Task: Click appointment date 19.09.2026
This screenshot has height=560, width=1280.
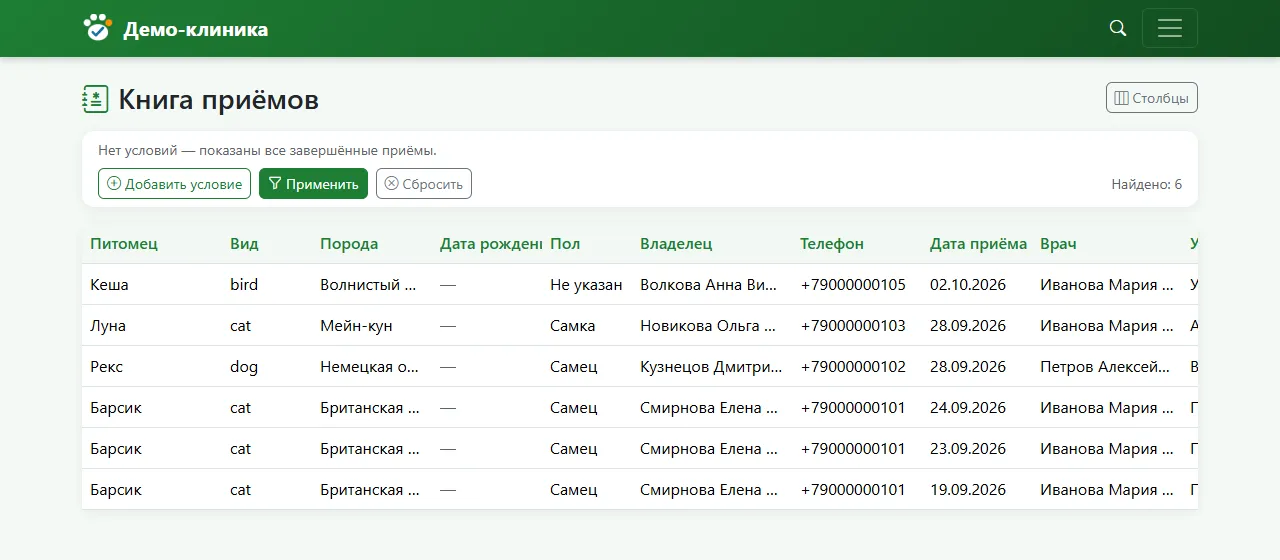Action: coord(968,490)
